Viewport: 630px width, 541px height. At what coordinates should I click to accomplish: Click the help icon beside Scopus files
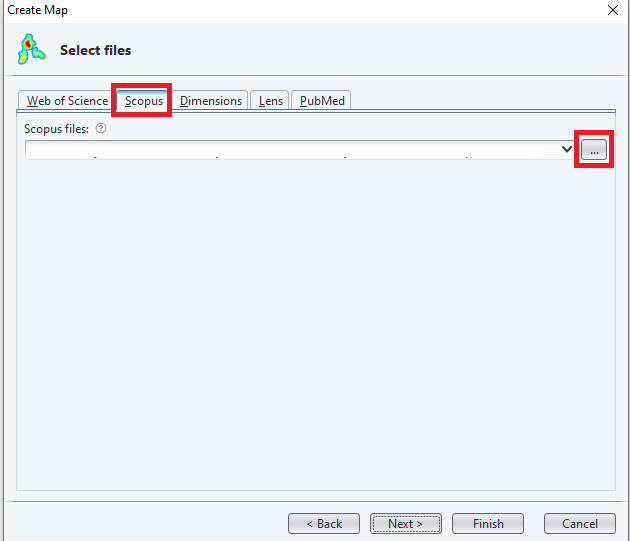(101, 129)
